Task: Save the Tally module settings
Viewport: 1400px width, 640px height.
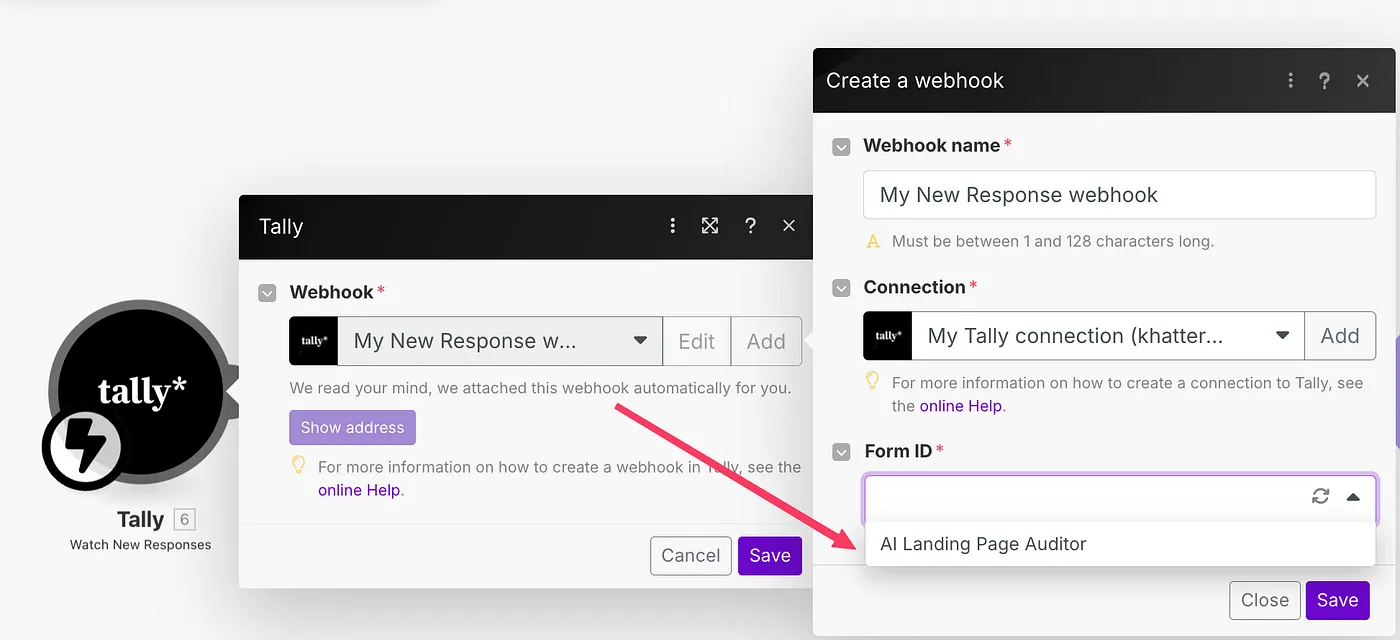Action: (770, 556)
